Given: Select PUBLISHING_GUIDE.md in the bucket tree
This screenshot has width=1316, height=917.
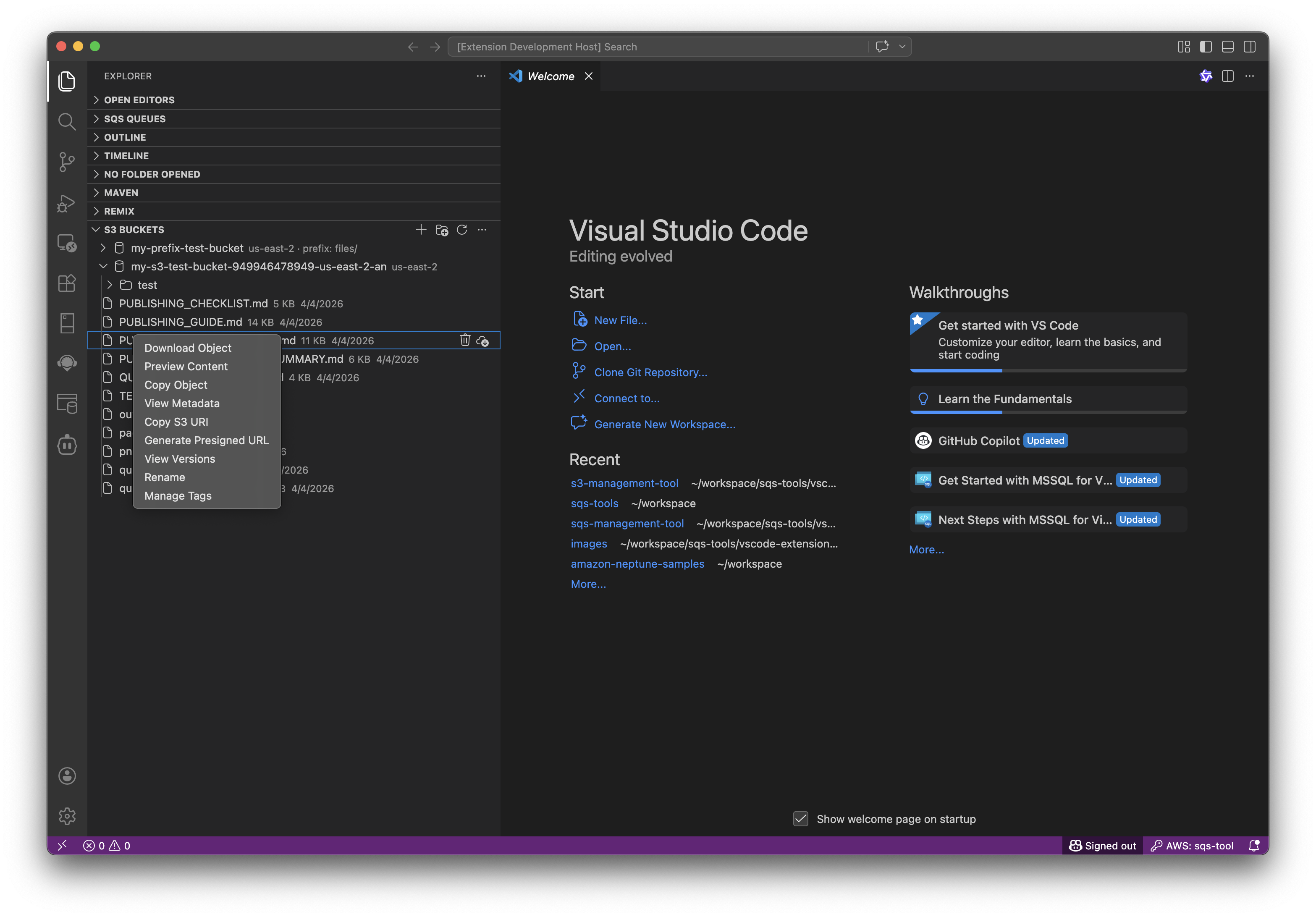Looking at the screenshot, I should pos(294,322).
